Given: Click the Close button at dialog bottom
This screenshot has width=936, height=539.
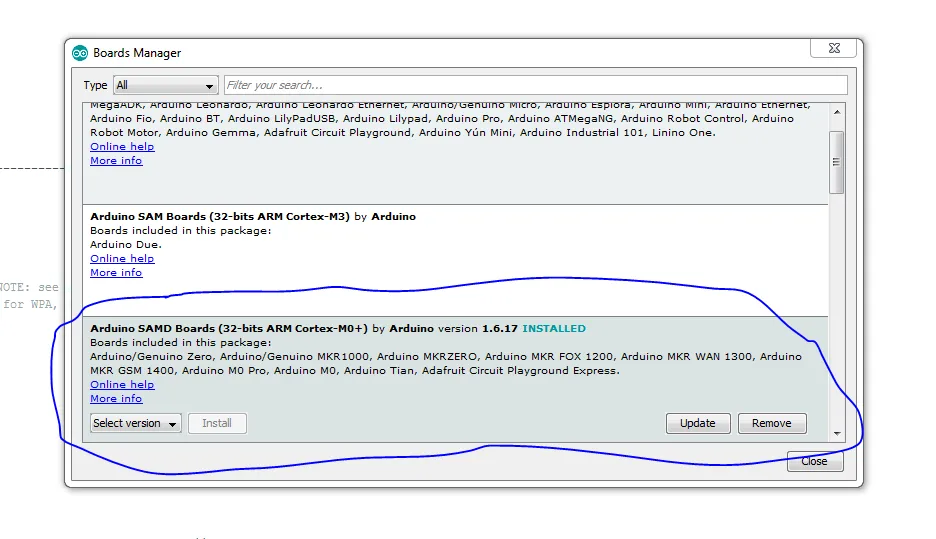Looking at the screenshot, I should tap(815, 461).
